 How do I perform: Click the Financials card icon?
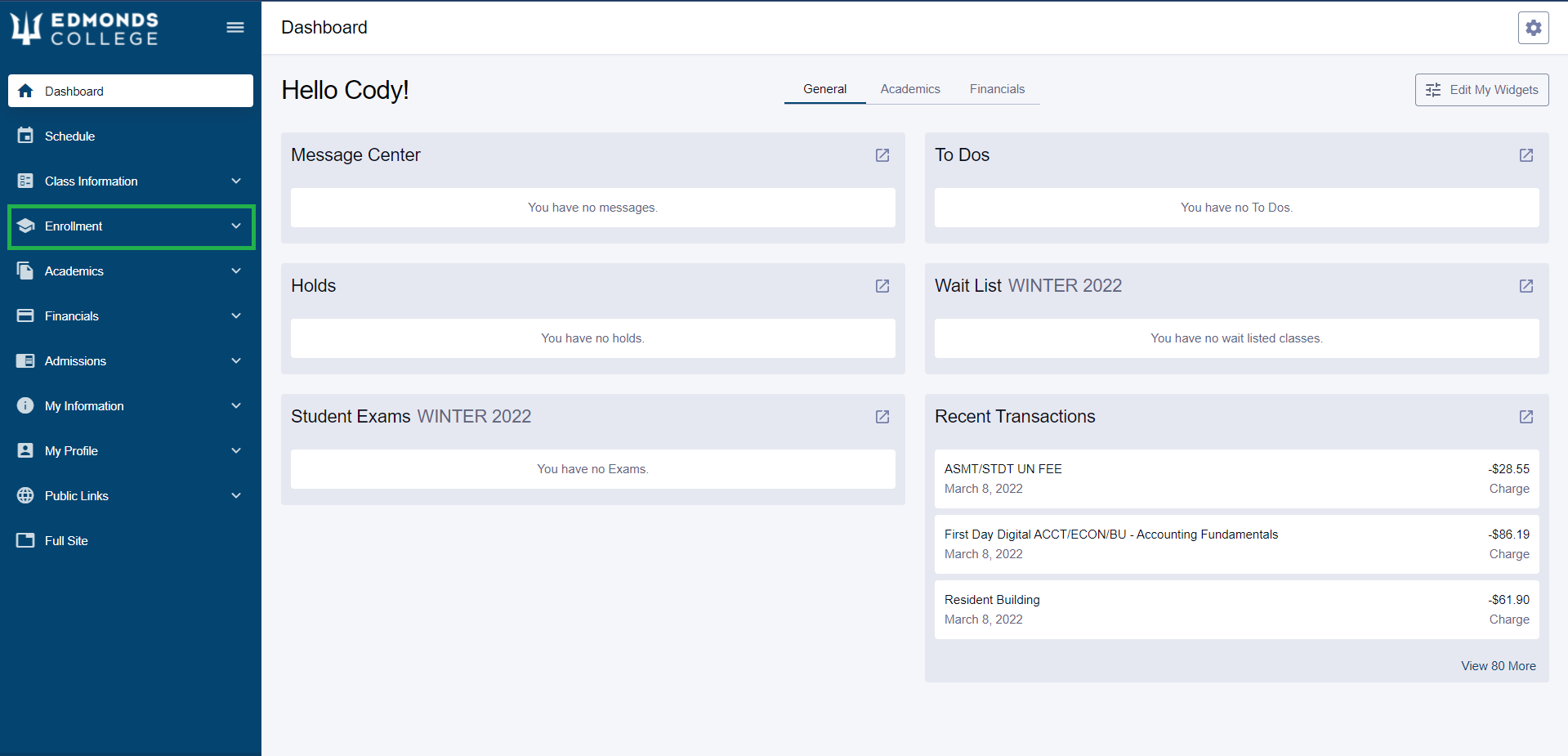(26, 315)
